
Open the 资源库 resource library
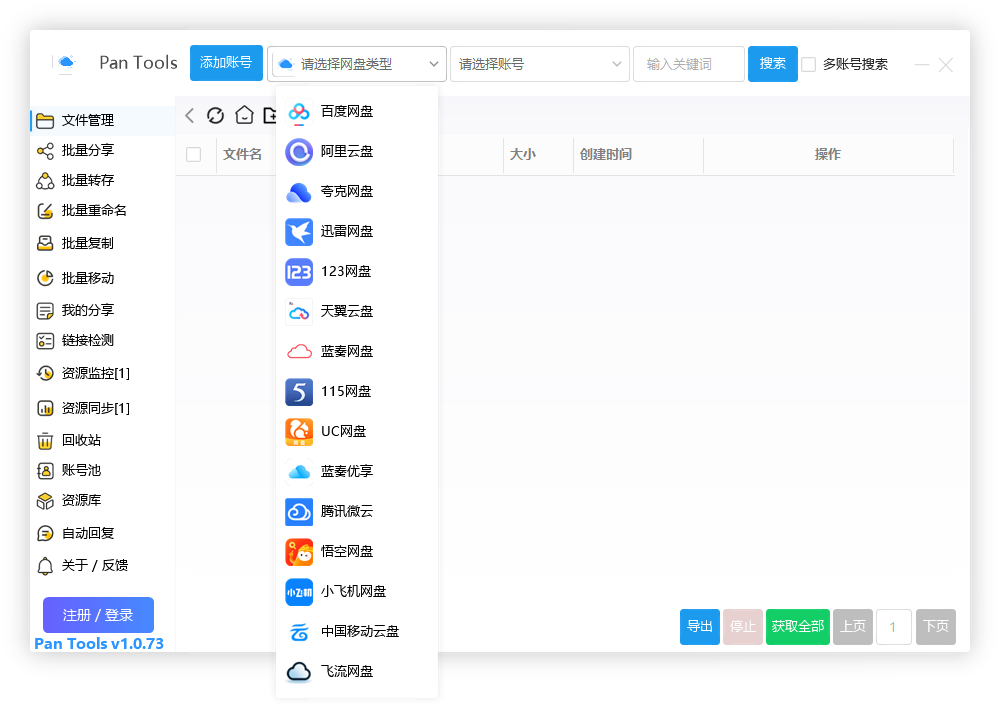[74, 500]
